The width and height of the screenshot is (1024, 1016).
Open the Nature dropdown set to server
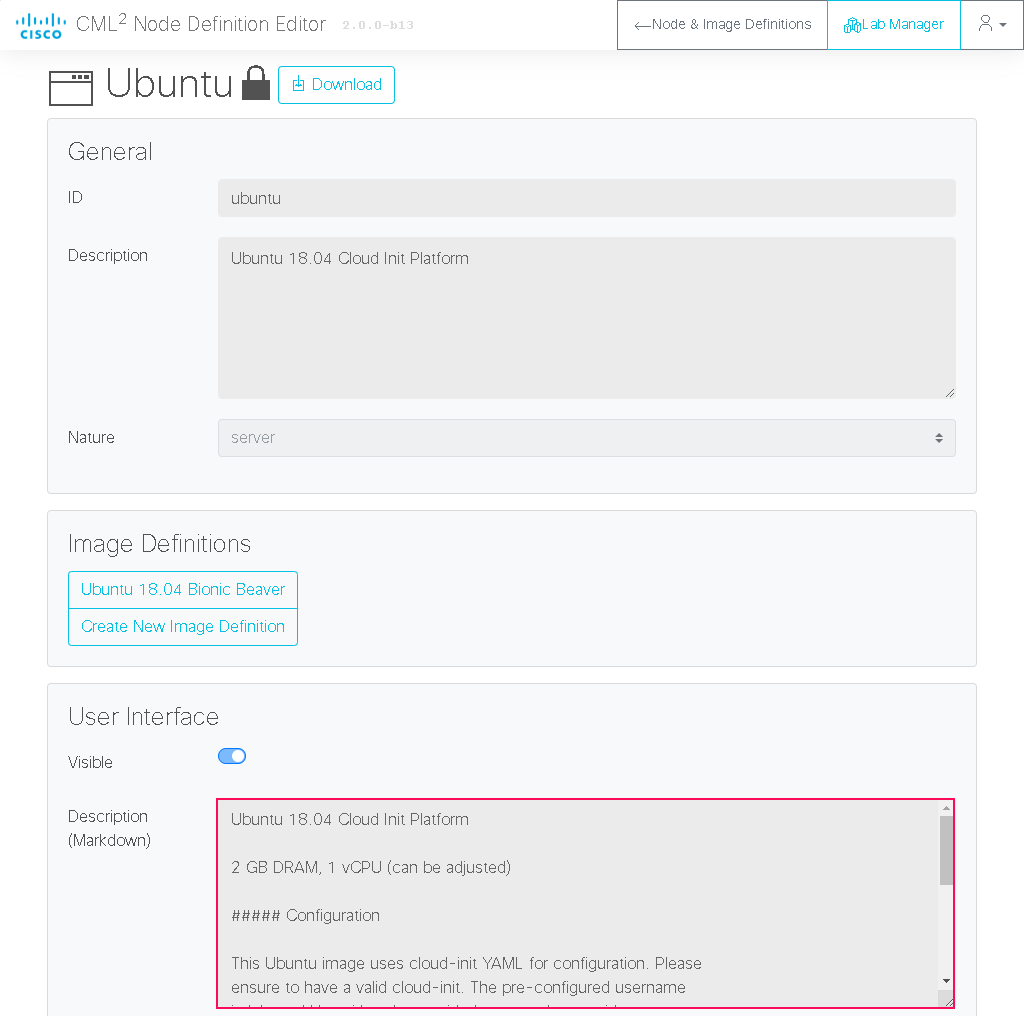click(586, 438)
